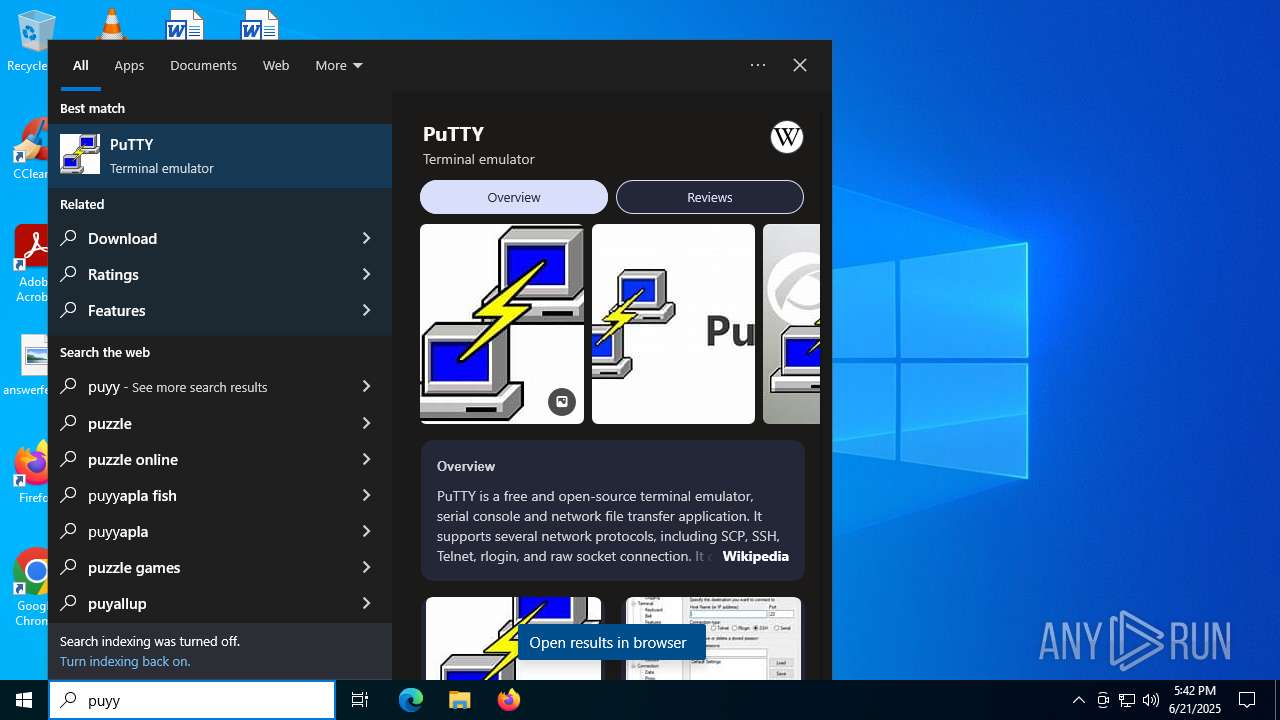Click the search icon beside Download
This screenshot has height=720, width=1280.
69,238
